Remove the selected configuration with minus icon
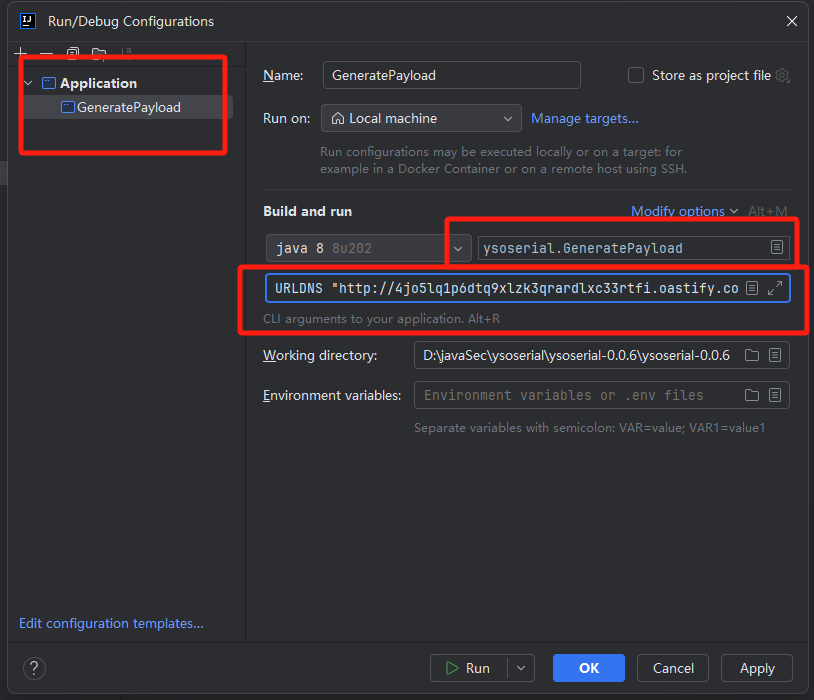The height and width of the screenshot is (700, 814). click(46, 52)
